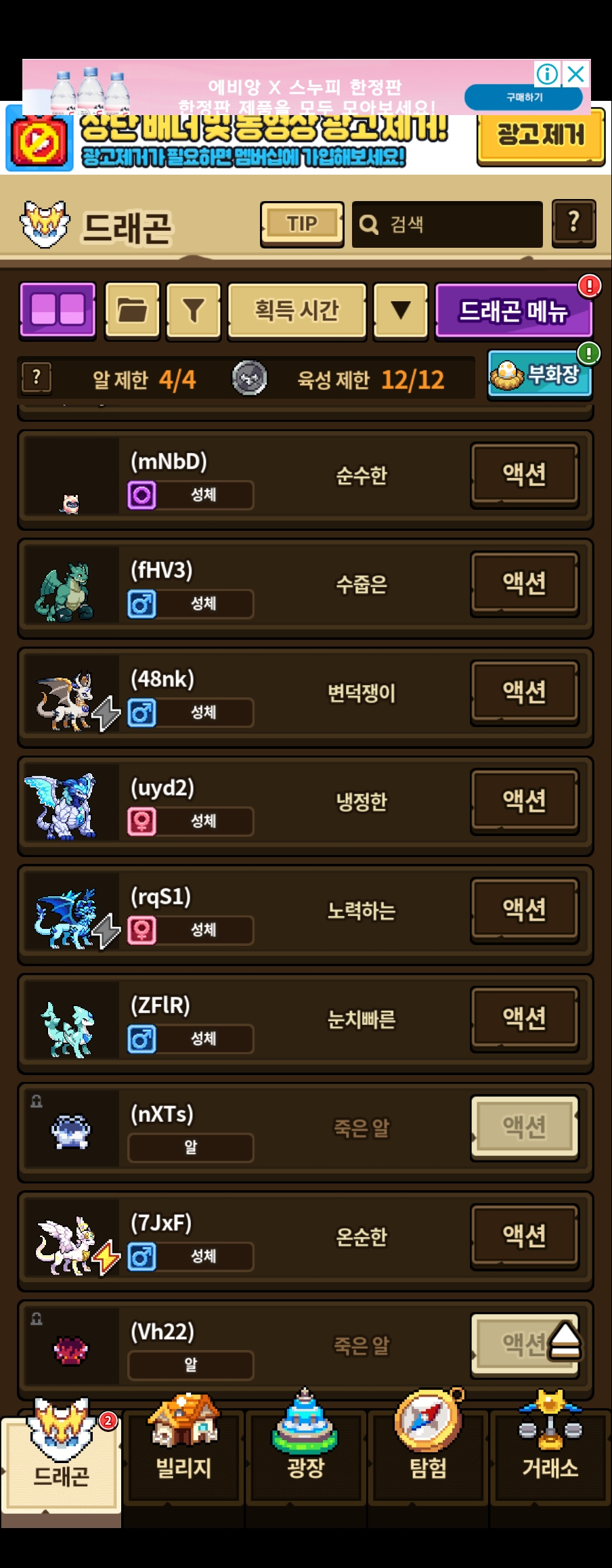Open the funnel filter icon
The width and height of the screenshot is (612, 1568).
194,310
